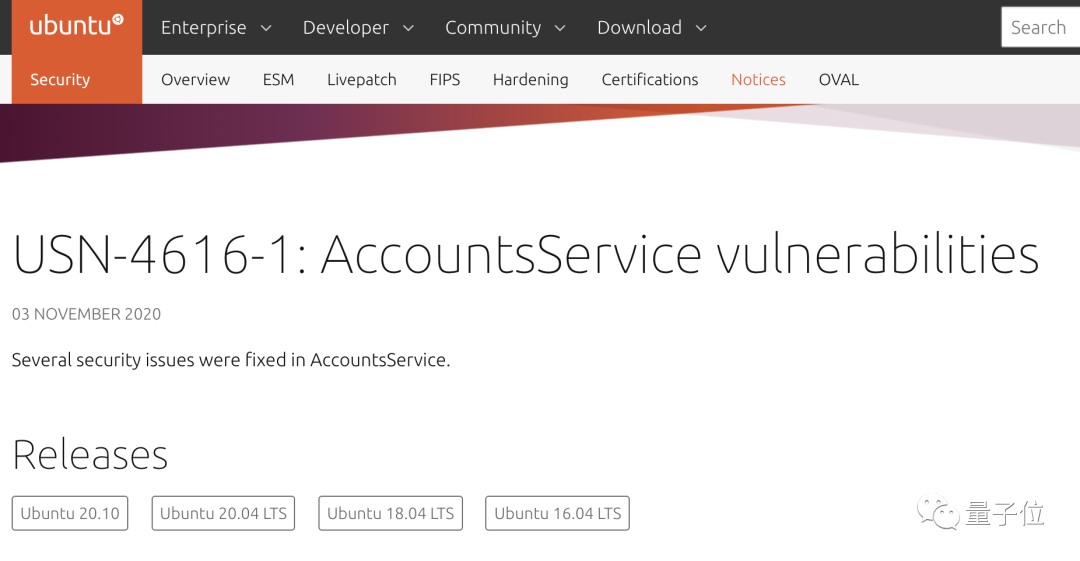
Task: Click the 'Several security issues were fixed' sentence
Action: [x=231, y=360]
